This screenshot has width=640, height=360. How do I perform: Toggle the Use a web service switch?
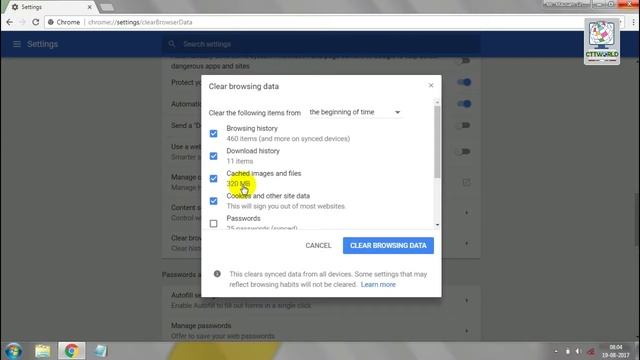tap(463, 151)
